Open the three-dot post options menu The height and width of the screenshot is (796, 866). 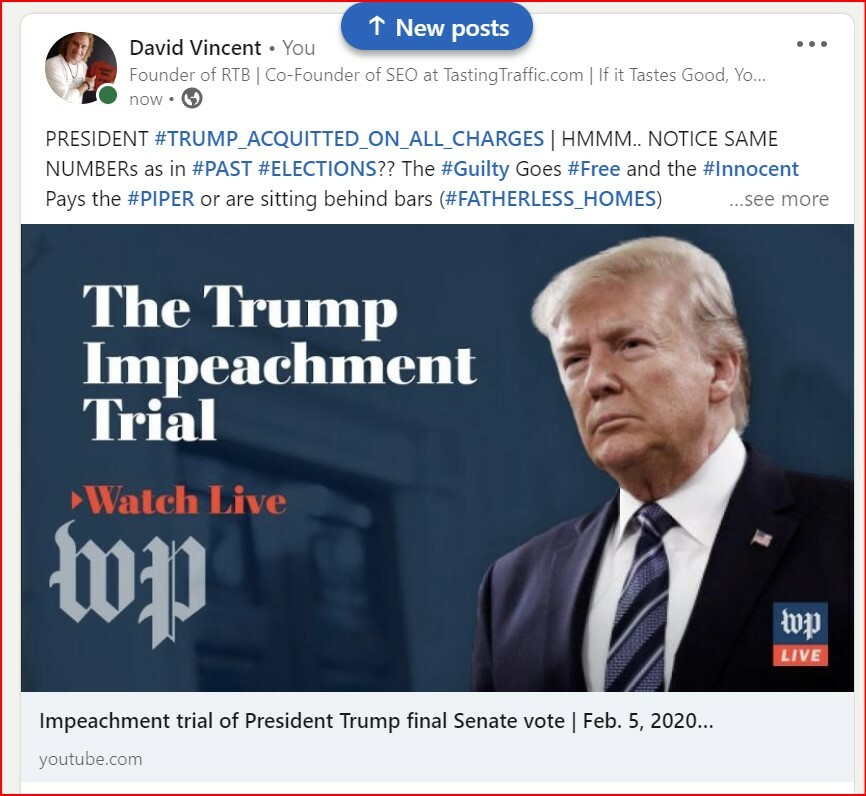point(811,44)
